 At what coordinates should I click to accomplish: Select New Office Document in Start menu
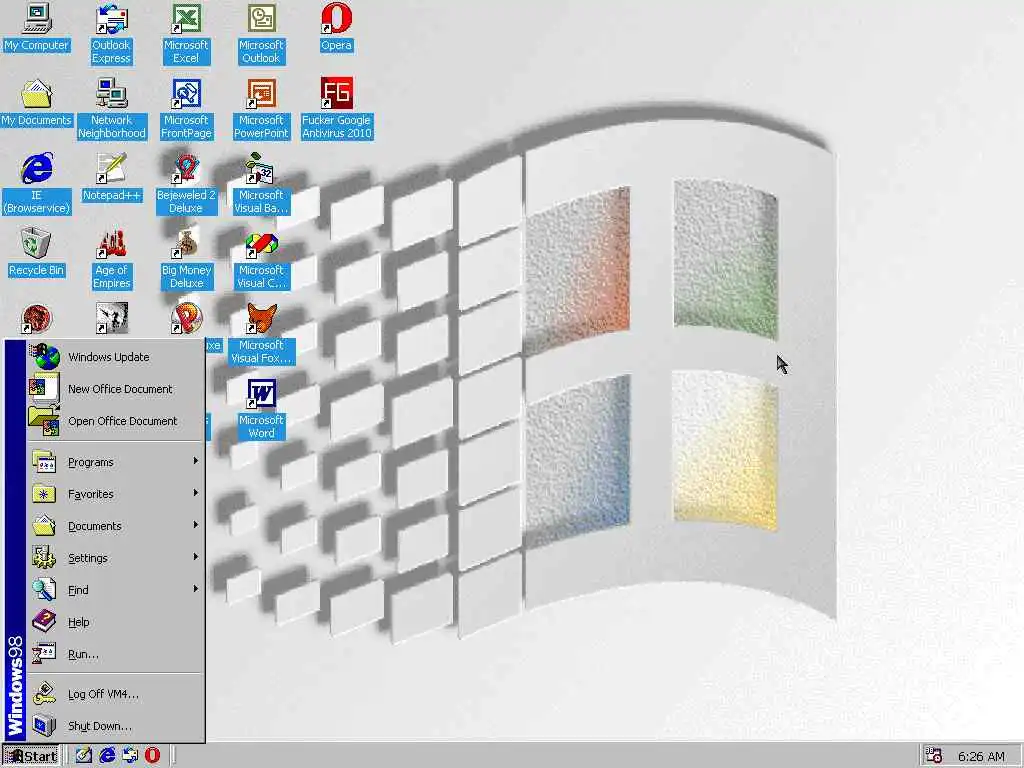coord(116,389)
